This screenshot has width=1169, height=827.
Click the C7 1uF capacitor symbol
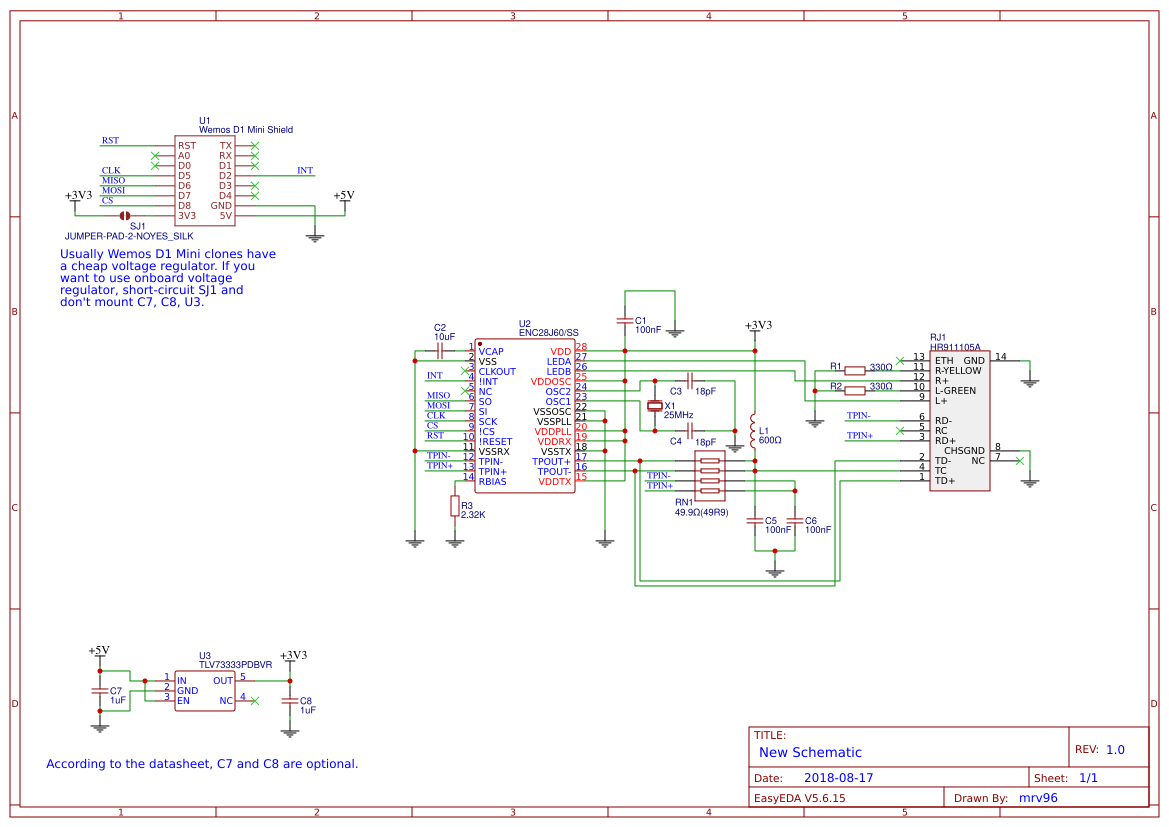(100, 691)
